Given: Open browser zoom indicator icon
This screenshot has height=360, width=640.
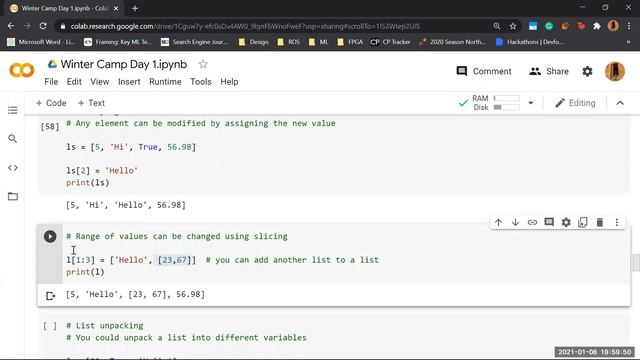Looking at the screenshot, I should [x=496, y=26].
